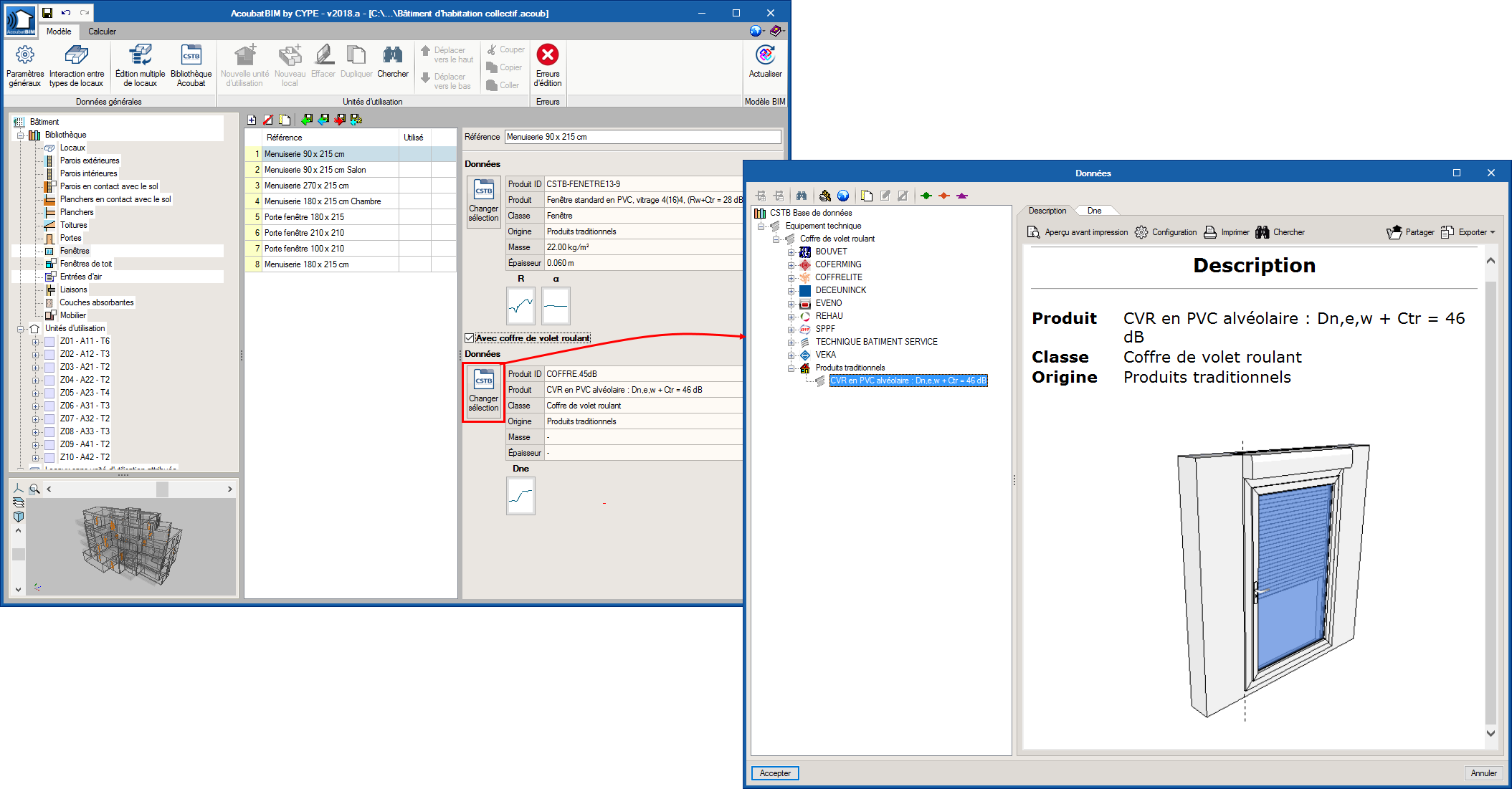Click scroll-down arrow in Description panel

tap(1490, 734)
